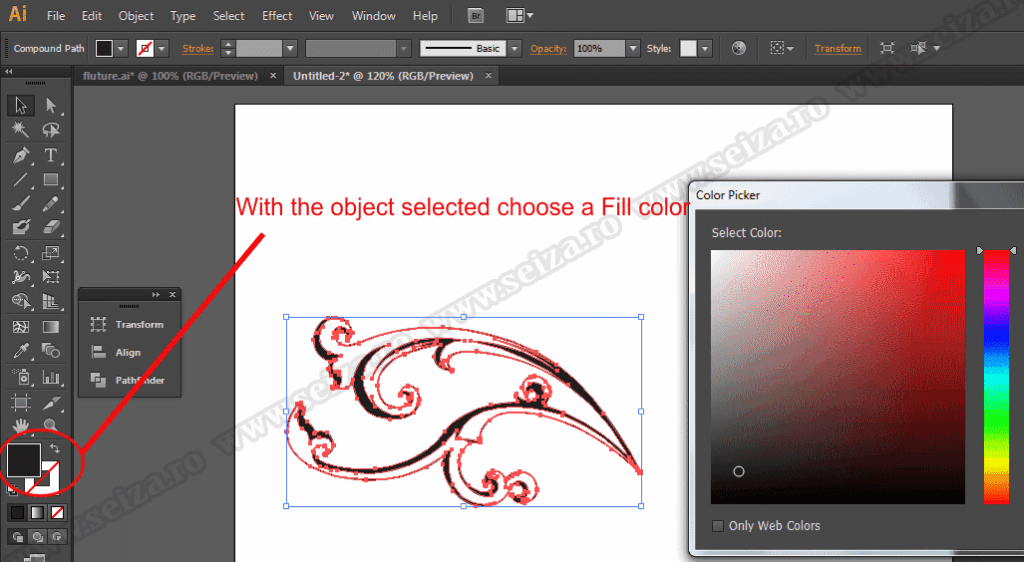The width and height of the screenshot is (1024, 562).
Task: Select the Pen tool
Action: 21,155
